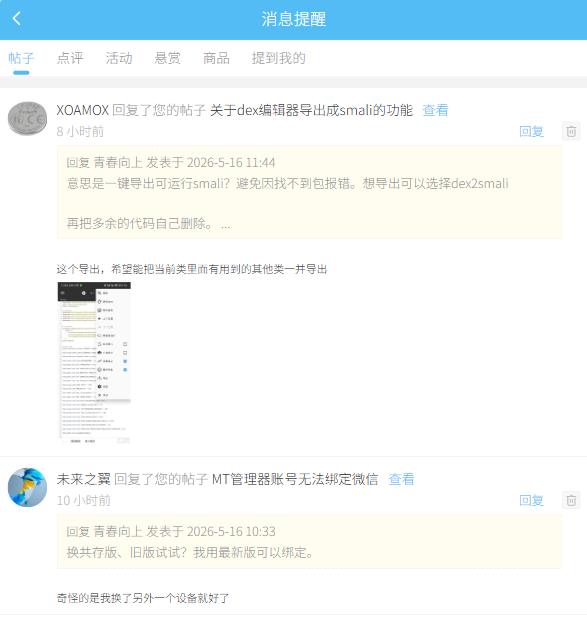Click the 未来之翼 username
The image size is (587, 624).
84,479
